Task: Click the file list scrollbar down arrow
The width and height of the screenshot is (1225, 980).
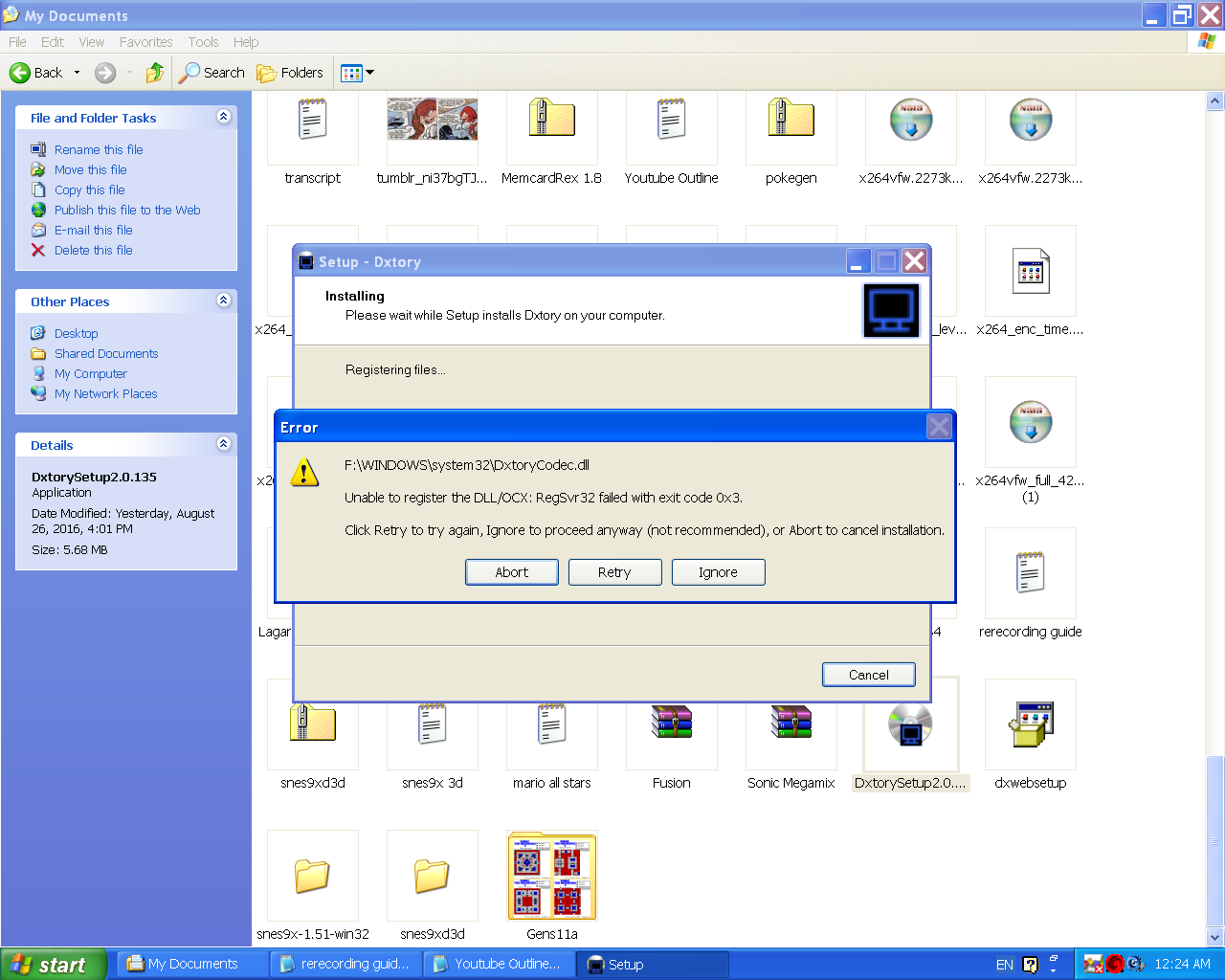Action: (1215, 938)
